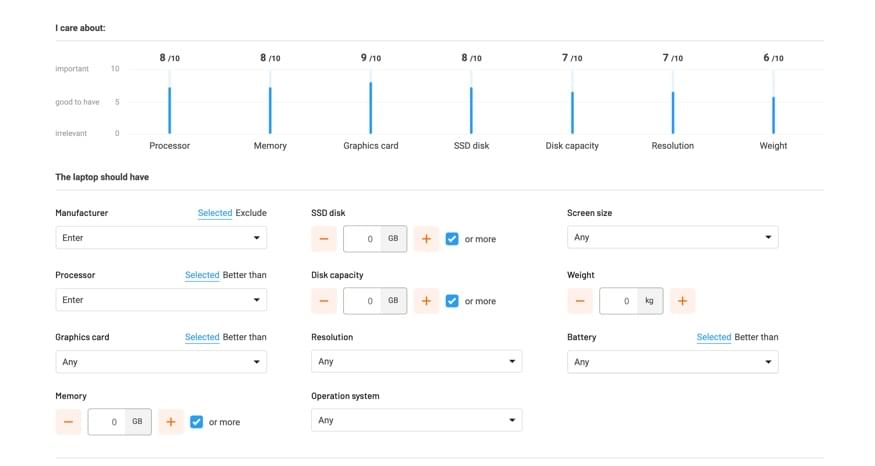This screenshot has width=875, height=466.
Task: Increase Disk capacity with plus icon
Action: pos(426,301)
